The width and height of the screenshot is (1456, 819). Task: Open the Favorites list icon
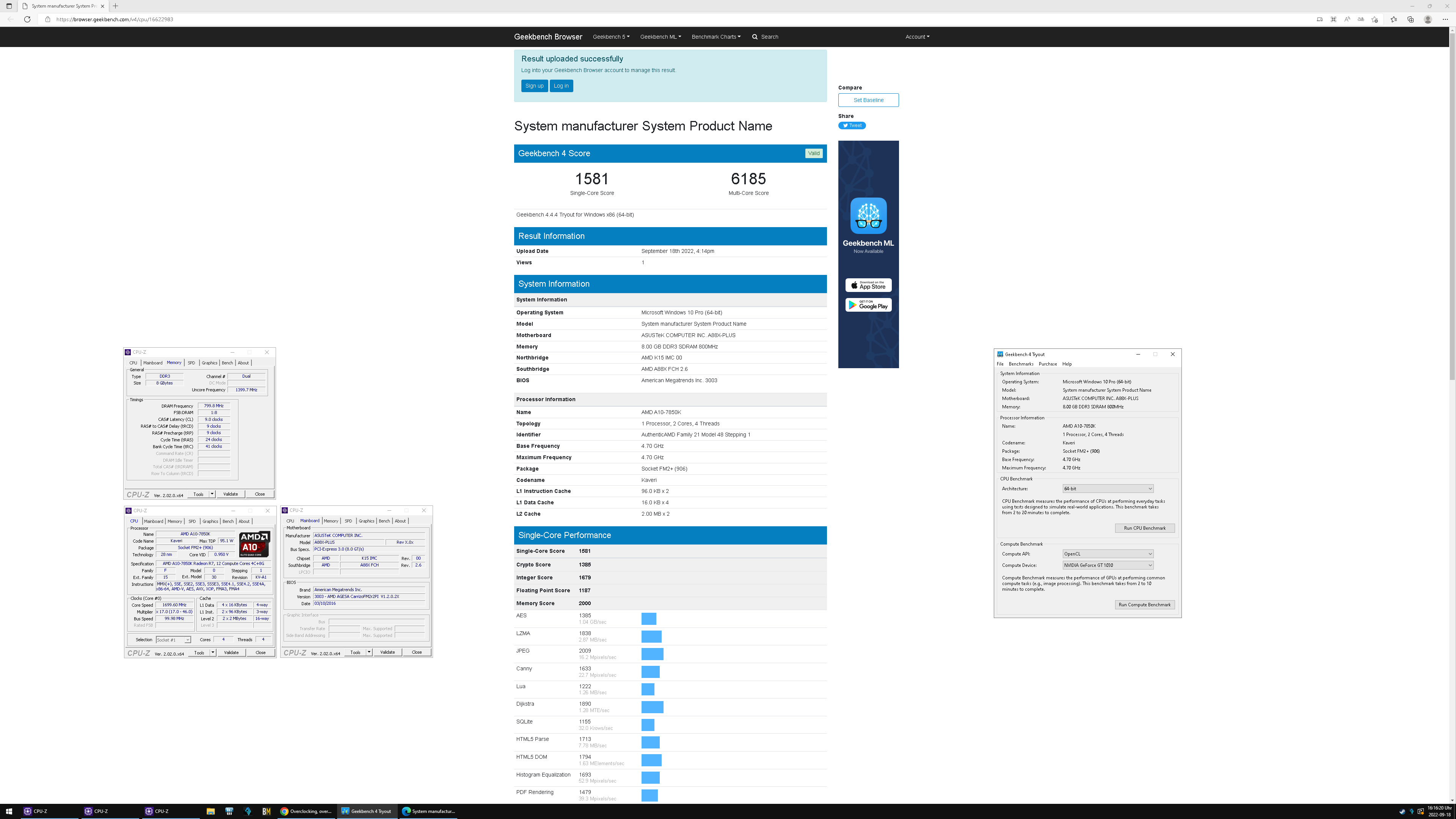pos(1394,19)
